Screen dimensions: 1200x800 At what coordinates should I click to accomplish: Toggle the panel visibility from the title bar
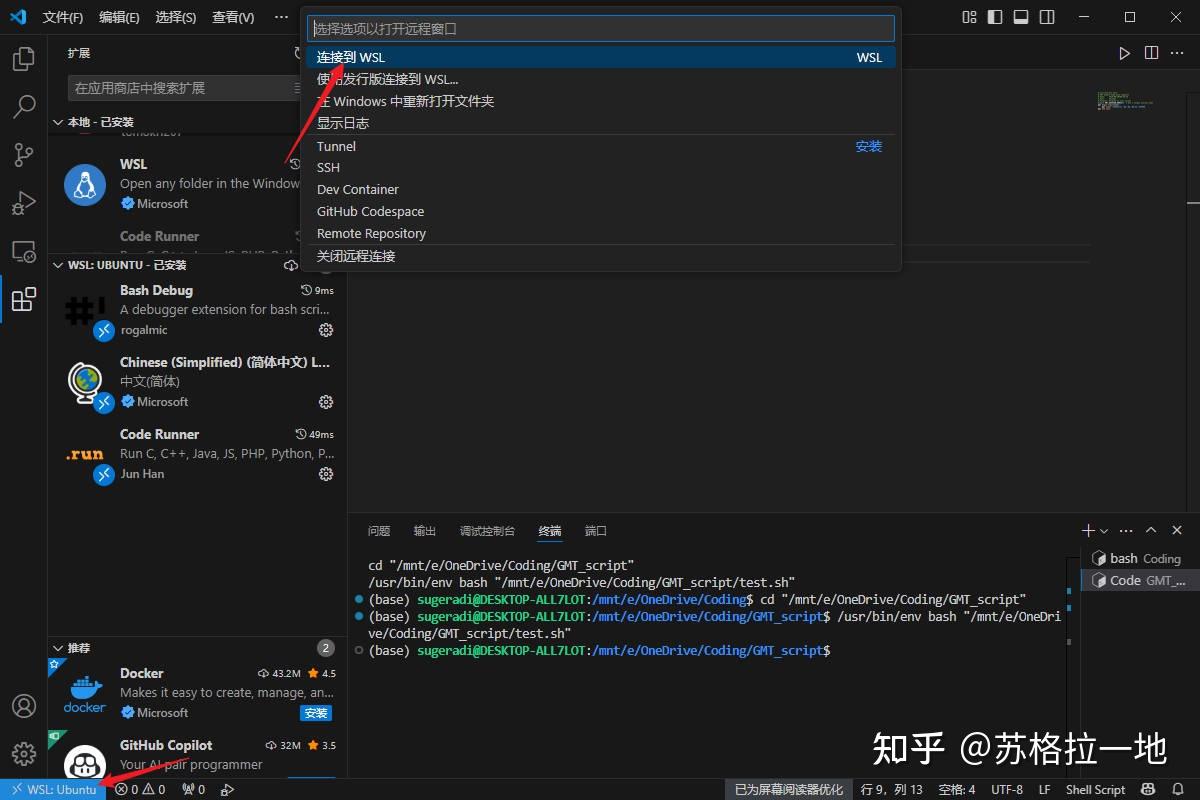pos(1020,17)
